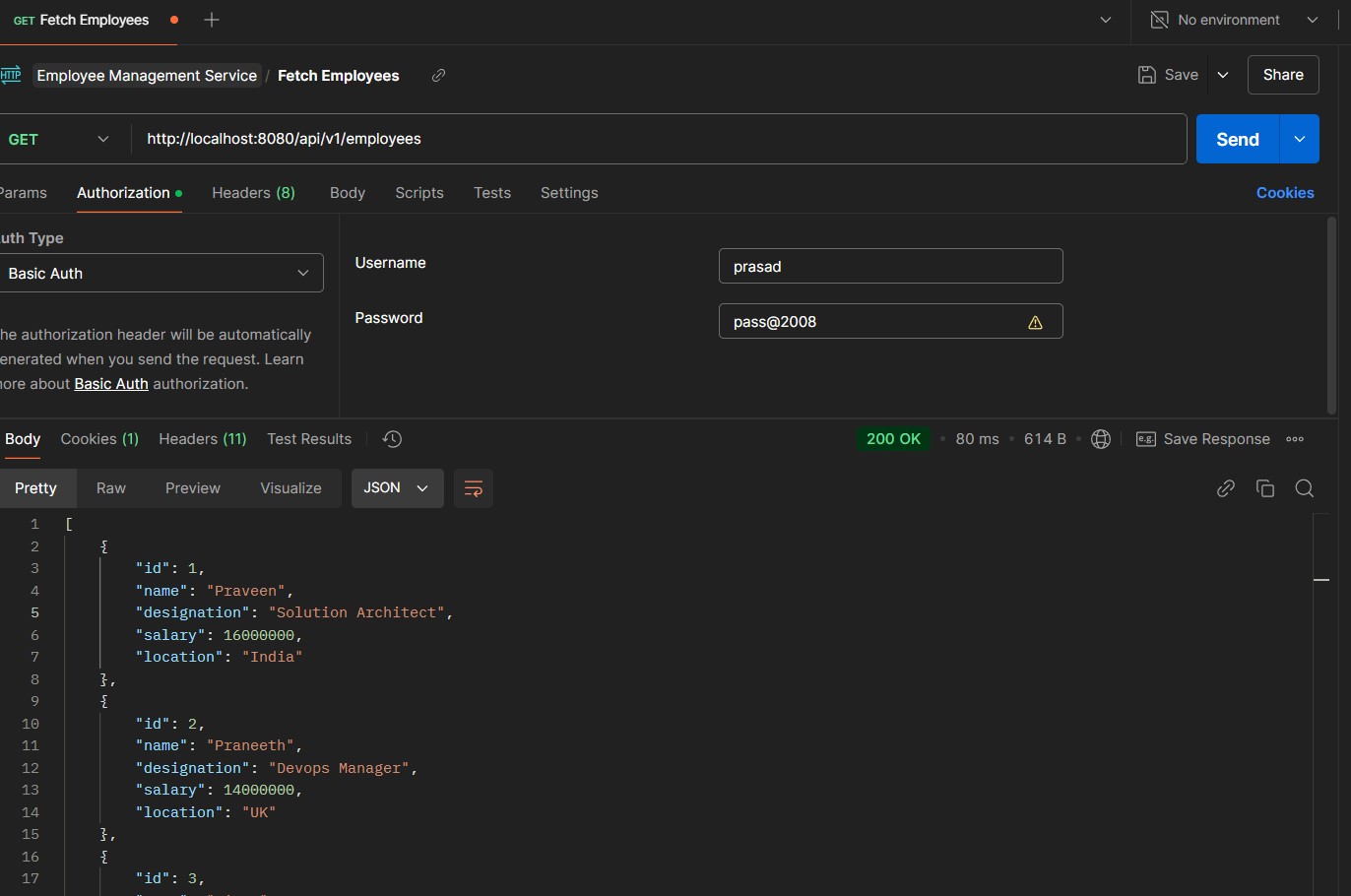Toggle line wrap icon beside JSON
Screen dimensions: 1351x896
coord(474,488)
